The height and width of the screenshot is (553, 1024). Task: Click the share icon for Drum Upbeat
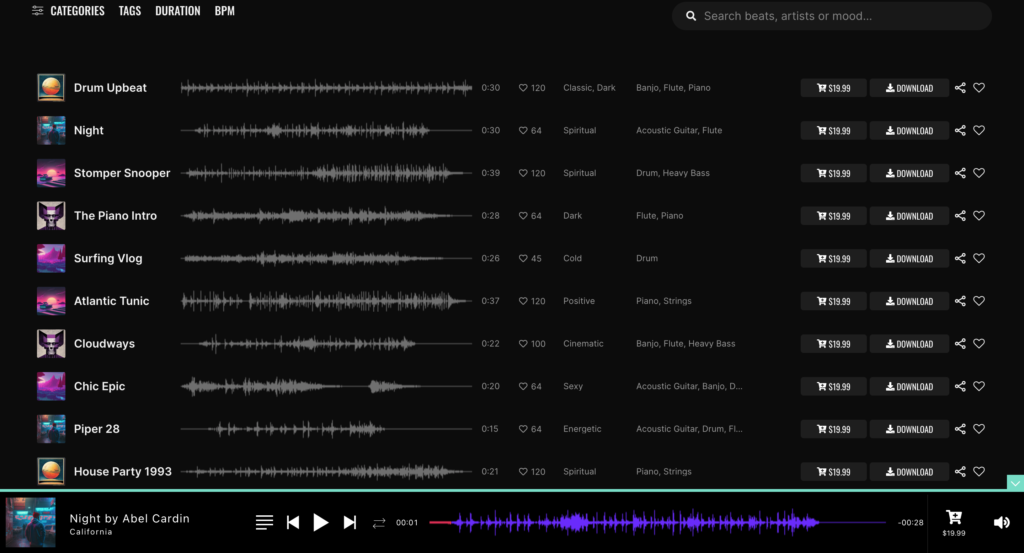tap(960, 88)
